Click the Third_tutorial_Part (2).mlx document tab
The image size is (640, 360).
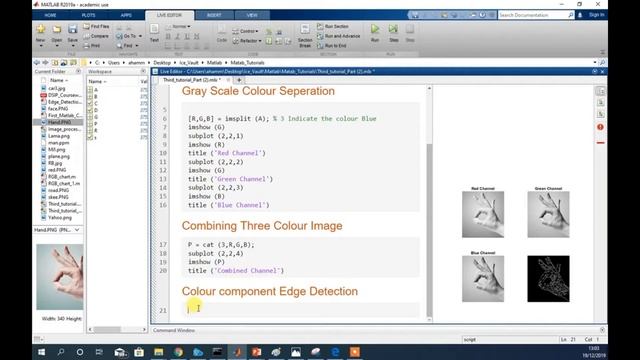click(x=191, y=80)
